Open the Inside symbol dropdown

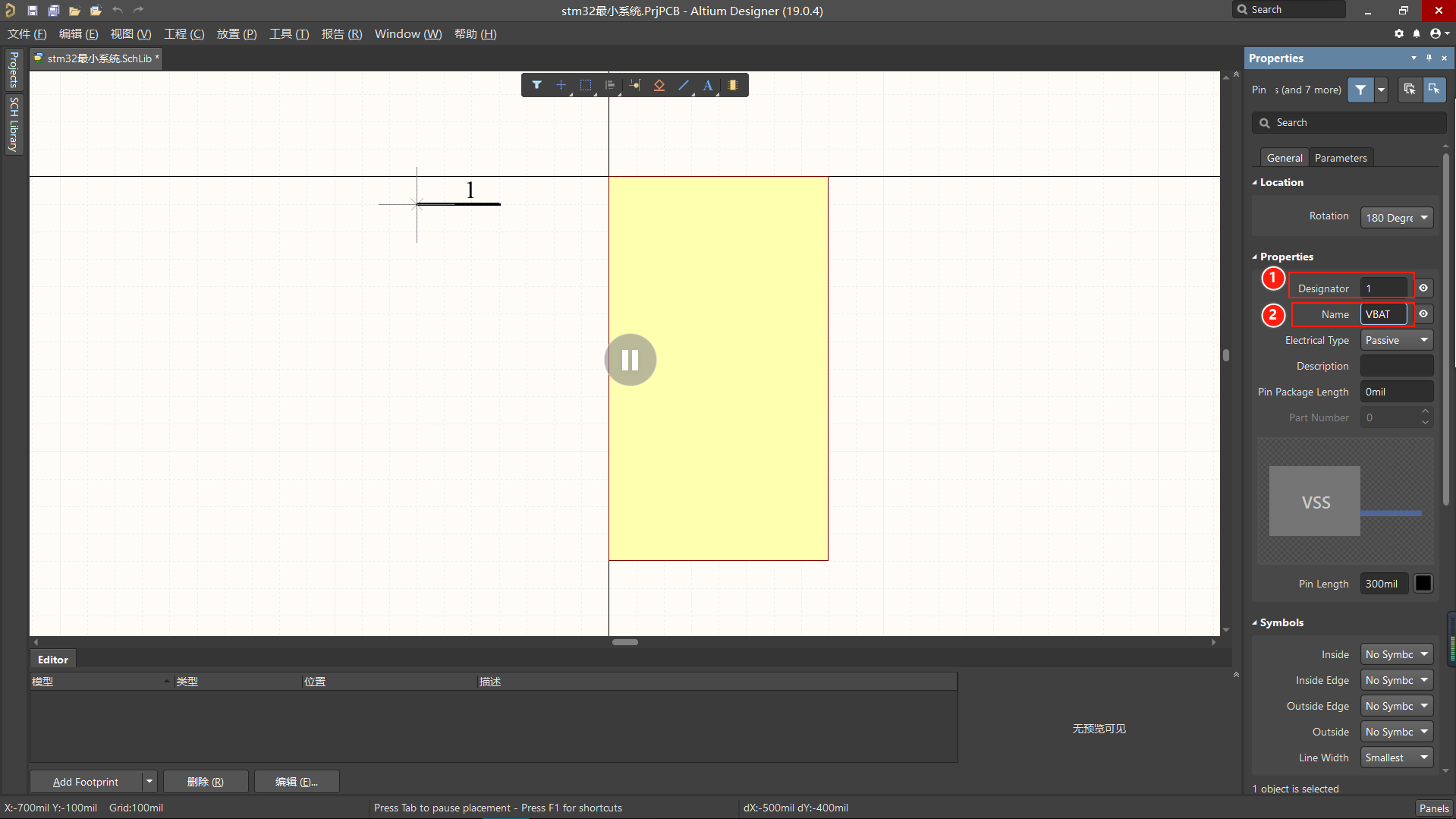tap(1396, 654)
